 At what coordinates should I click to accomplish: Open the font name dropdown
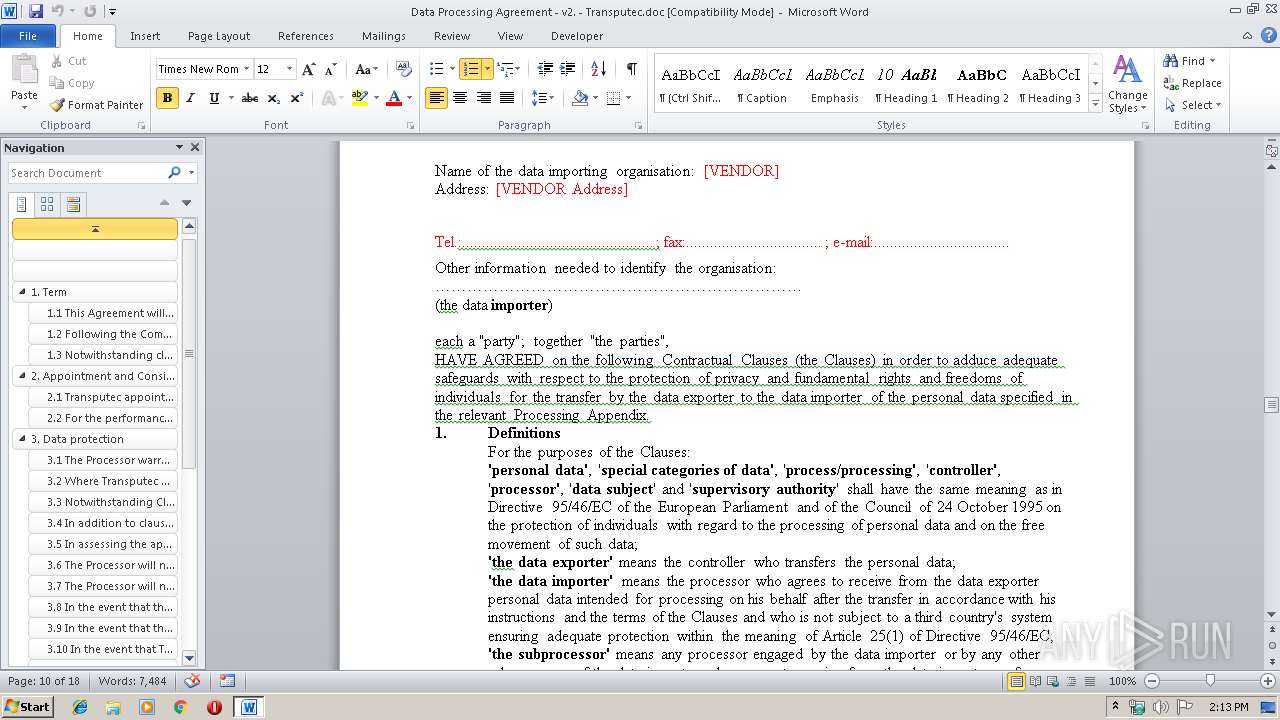point(247,69)
